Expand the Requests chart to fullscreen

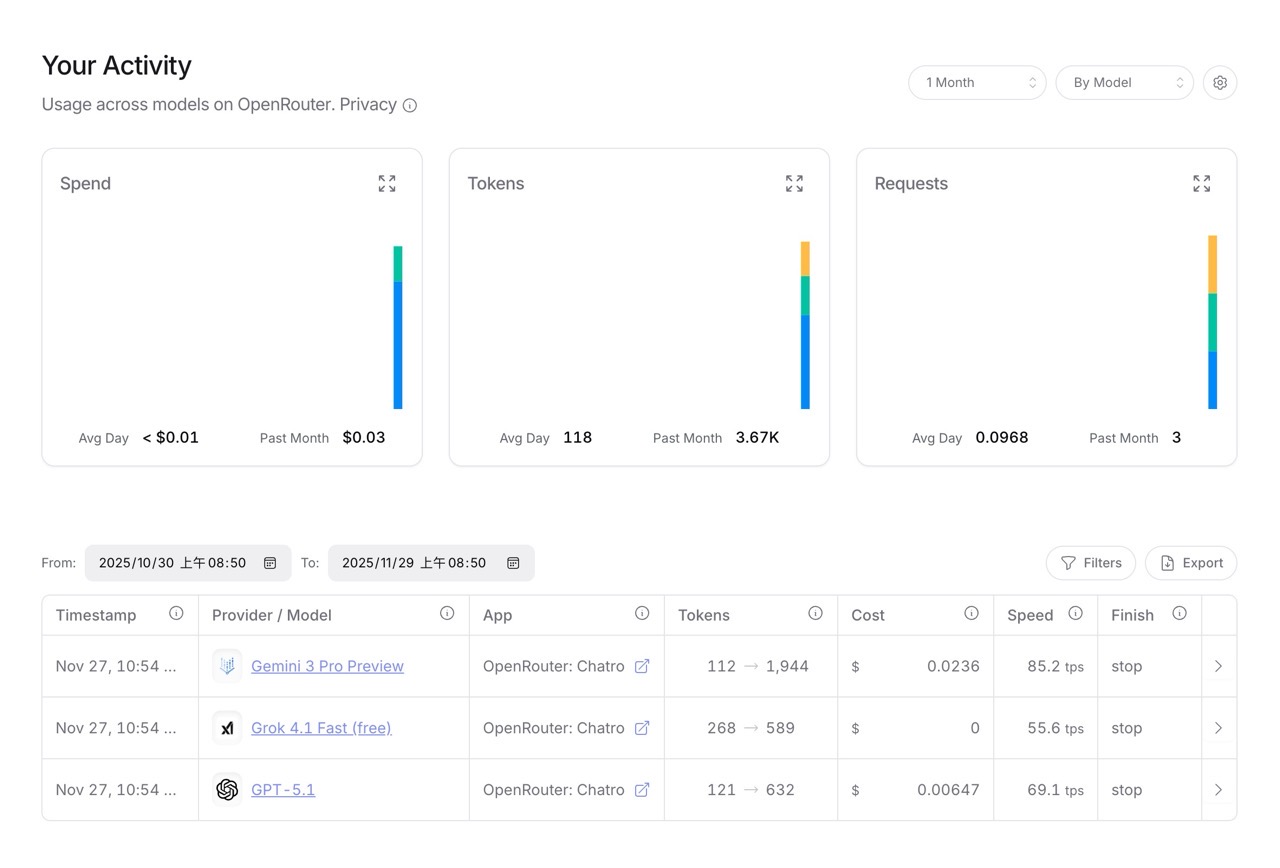1201,184
